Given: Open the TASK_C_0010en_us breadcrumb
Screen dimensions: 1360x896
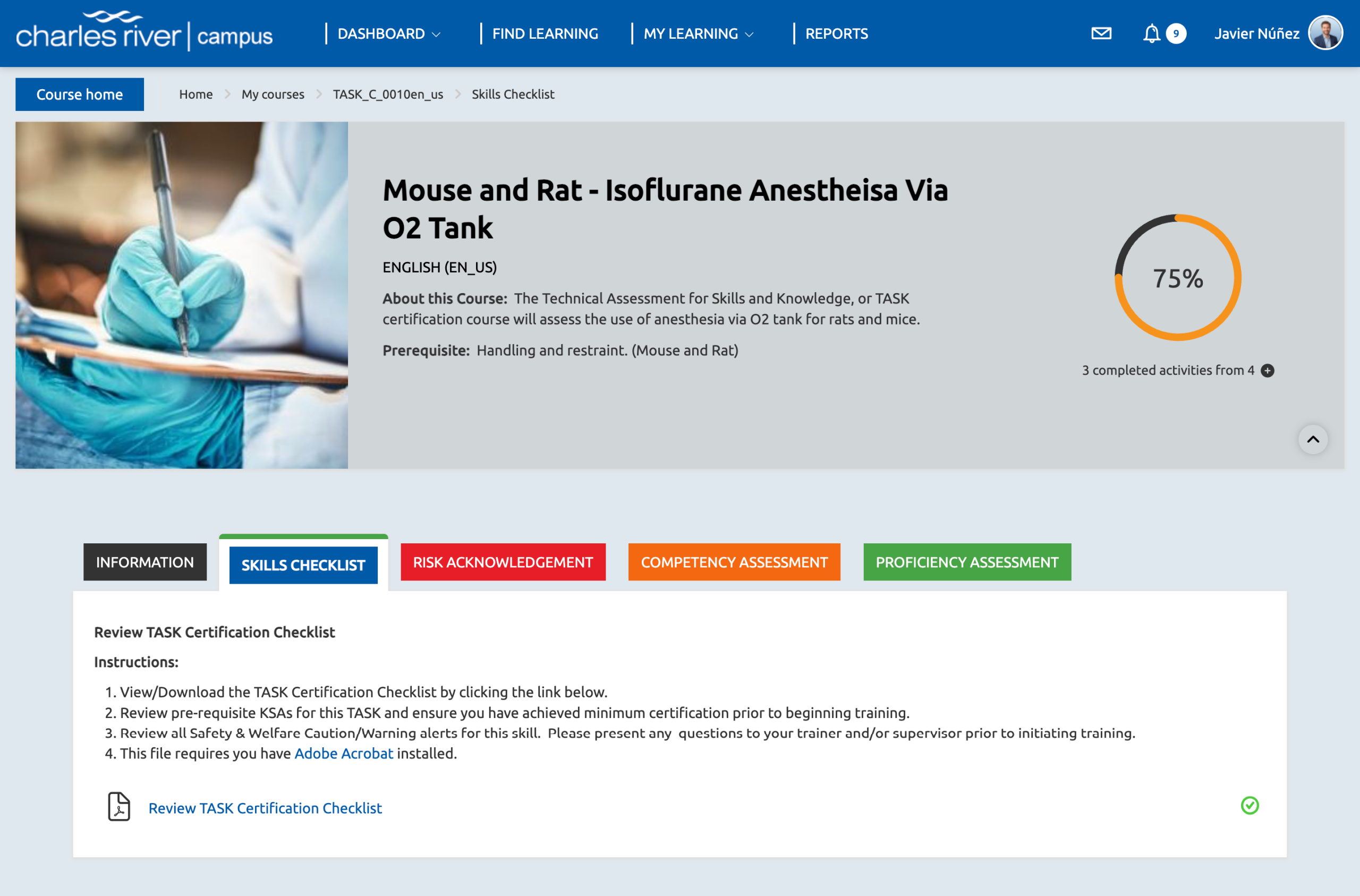Looking at the screenshot, I should 388,95.
